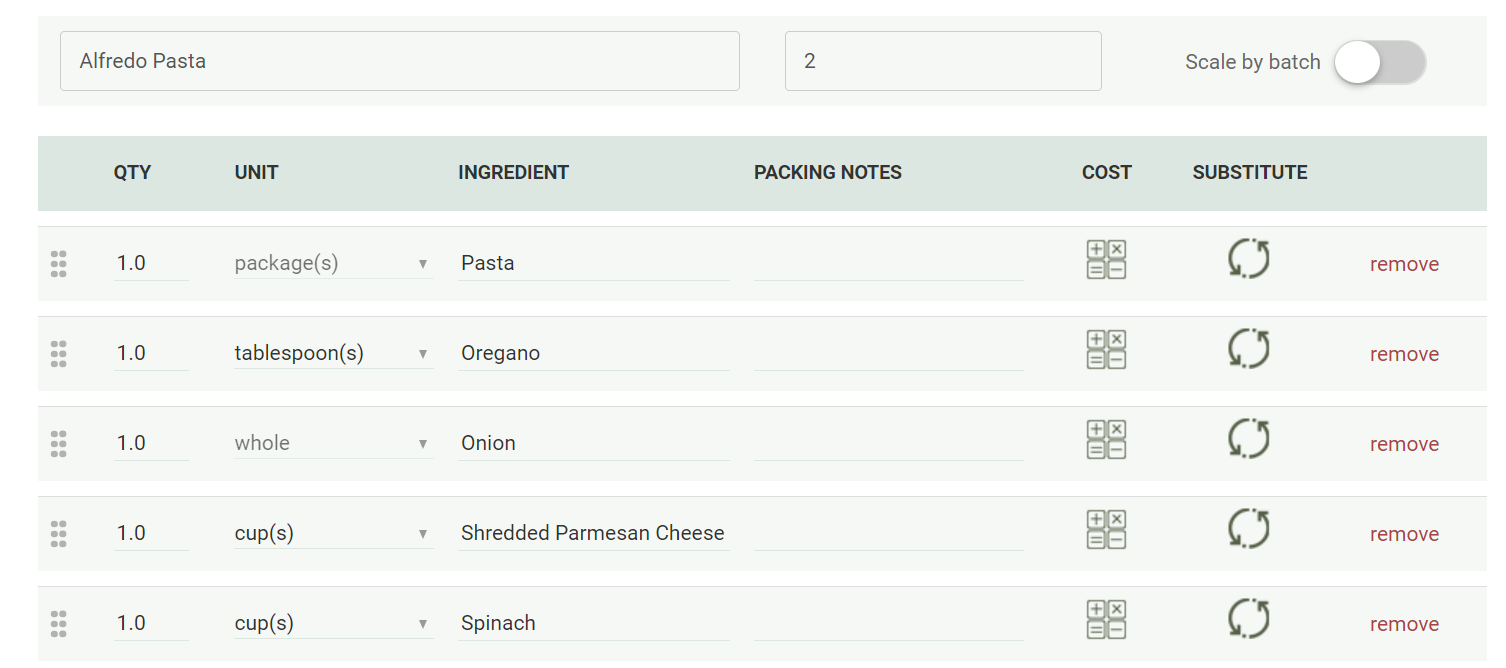This screenshot has width=1506, height=668.
Task: Click drag handle of Oregano row
Action: point(58,354)
